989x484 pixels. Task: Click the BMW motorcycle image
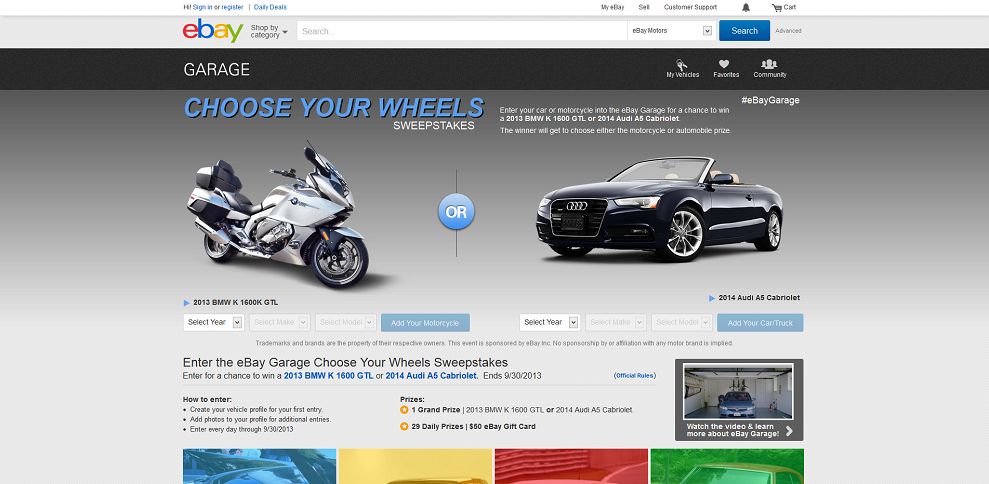[278, 218]
